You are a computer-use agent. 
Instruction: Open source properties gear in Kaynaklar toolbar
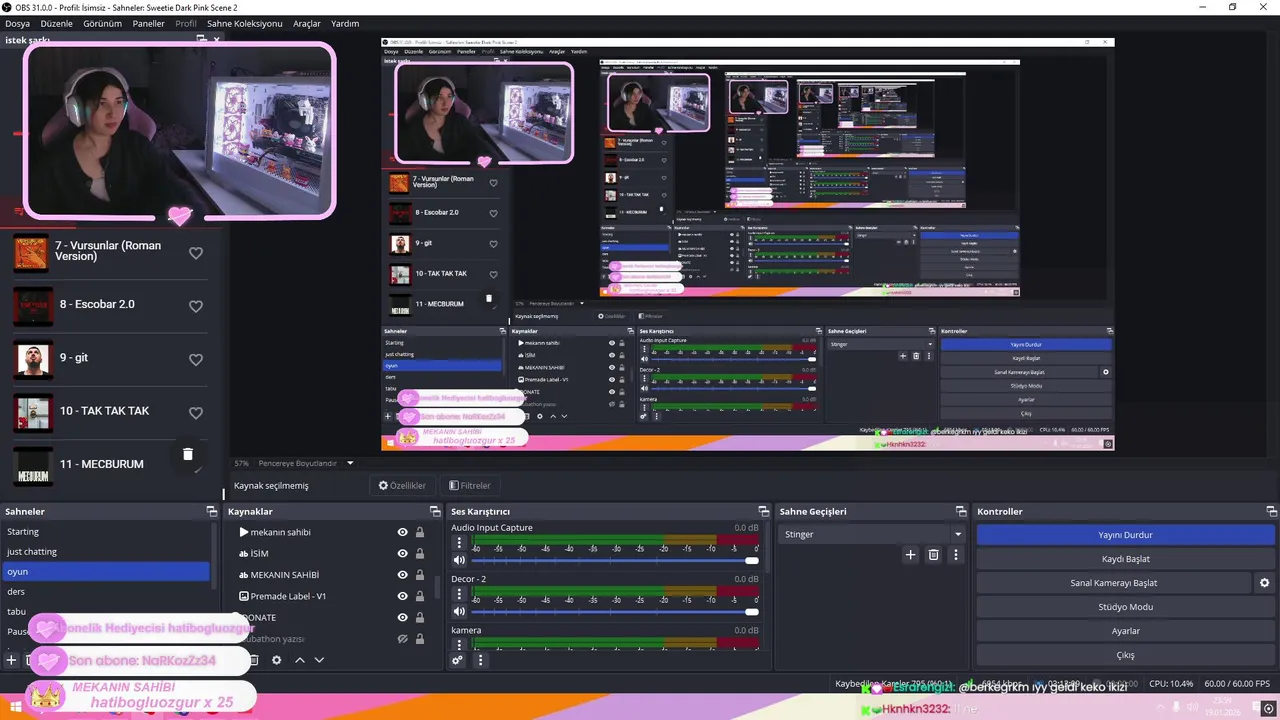point(277,660)
